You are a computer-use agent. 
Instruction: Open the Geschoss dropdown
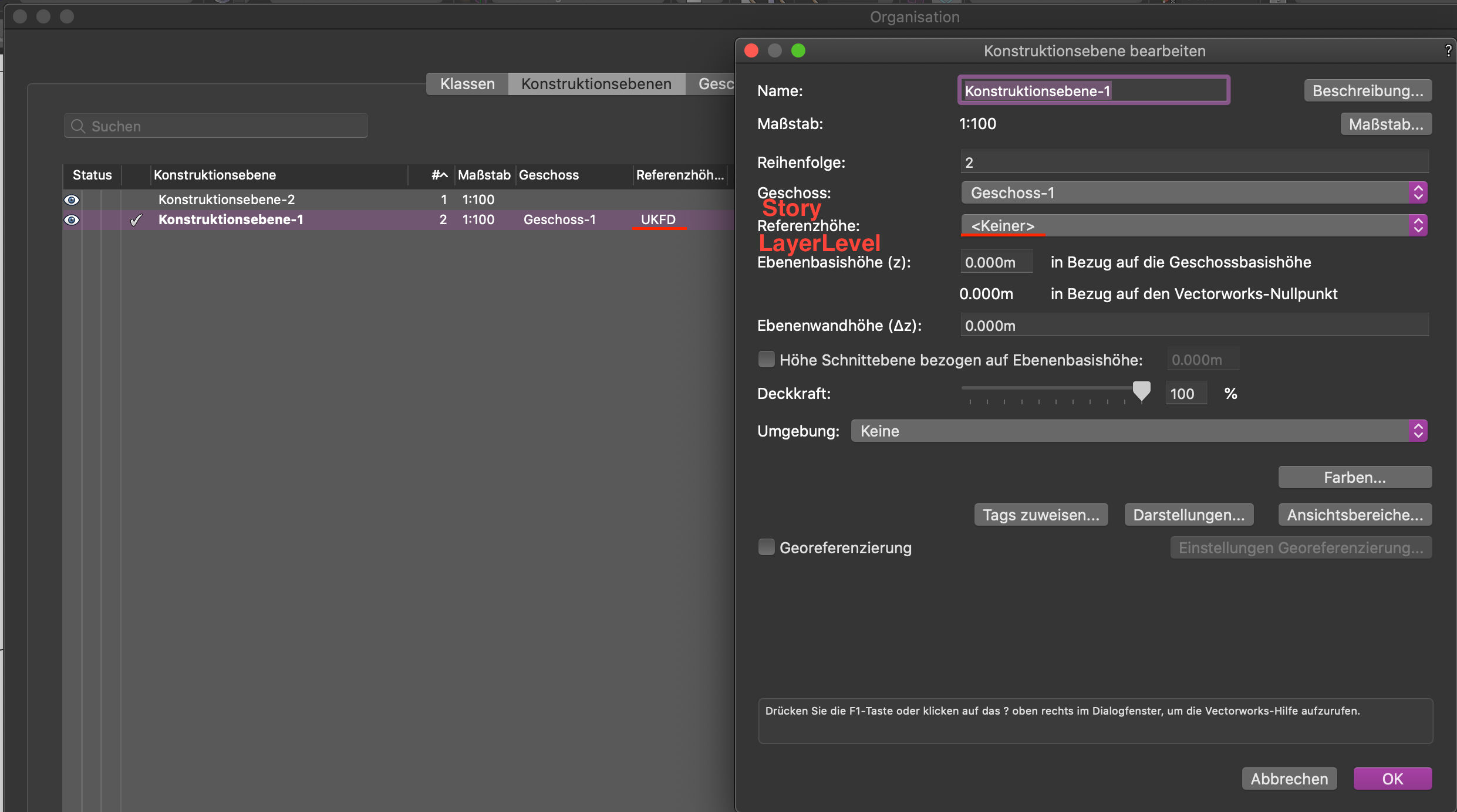click(x=1194, y=193)
